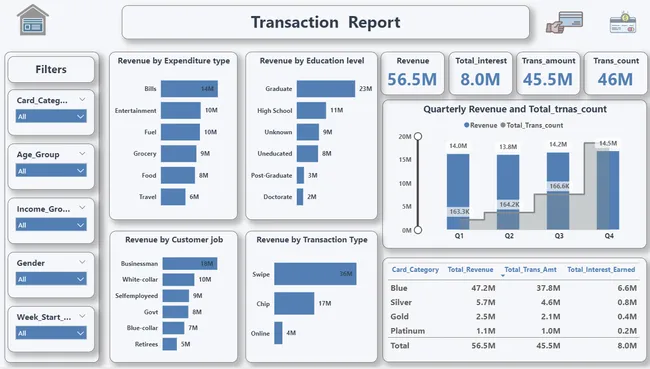
Task: Collapse the Gender slicer header chevron
Action: [82, 262]
